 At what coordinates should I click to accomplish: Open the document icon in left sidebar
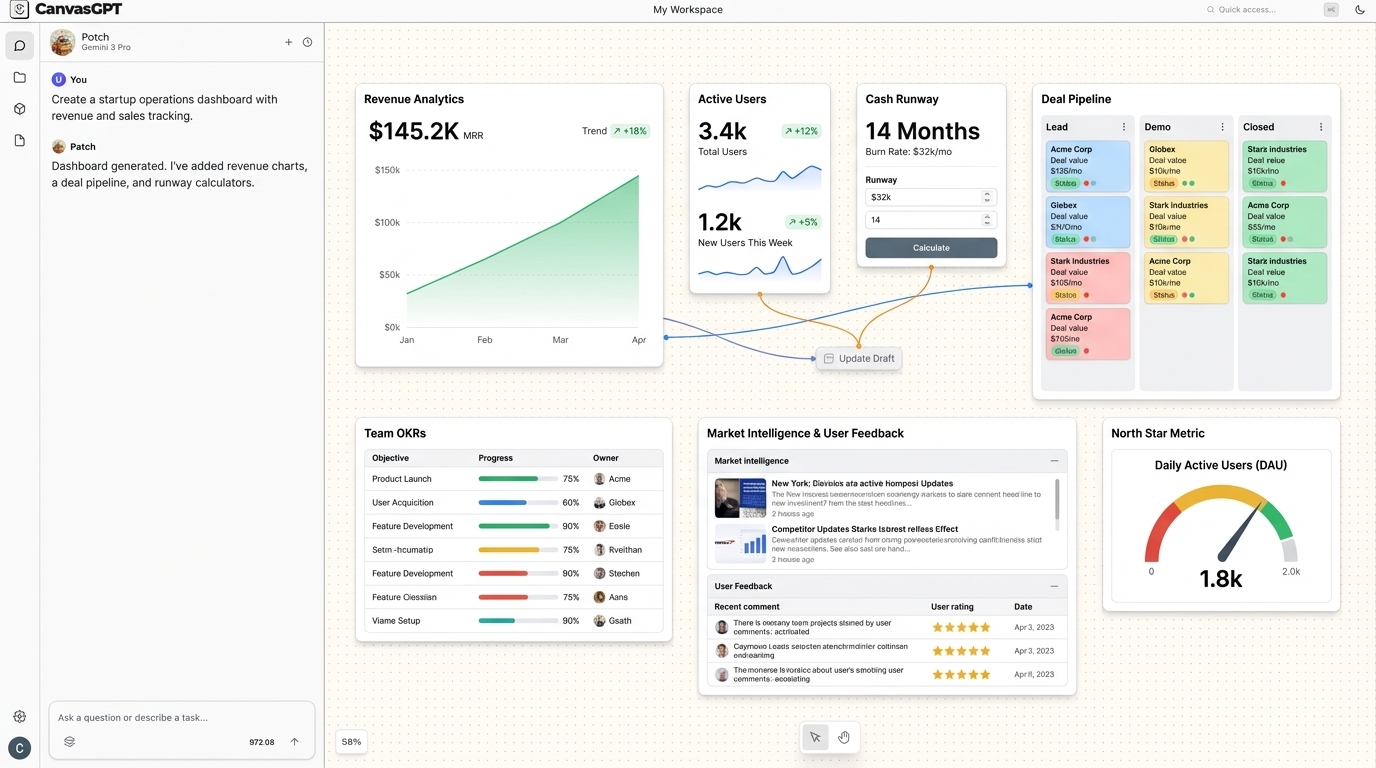point(19,141)
